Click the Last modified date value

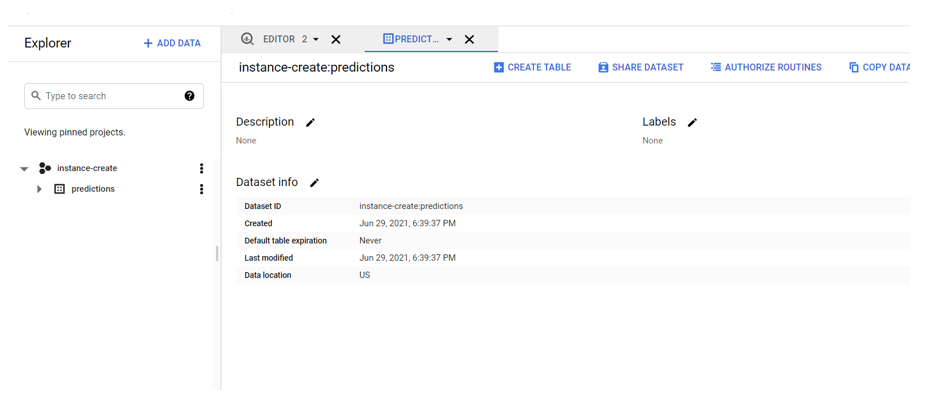click(408, 258)
